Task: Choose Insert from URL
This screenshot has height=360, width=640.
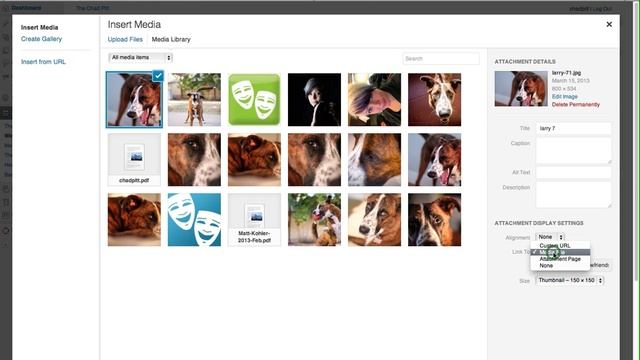Action: [x=43, y=62]
